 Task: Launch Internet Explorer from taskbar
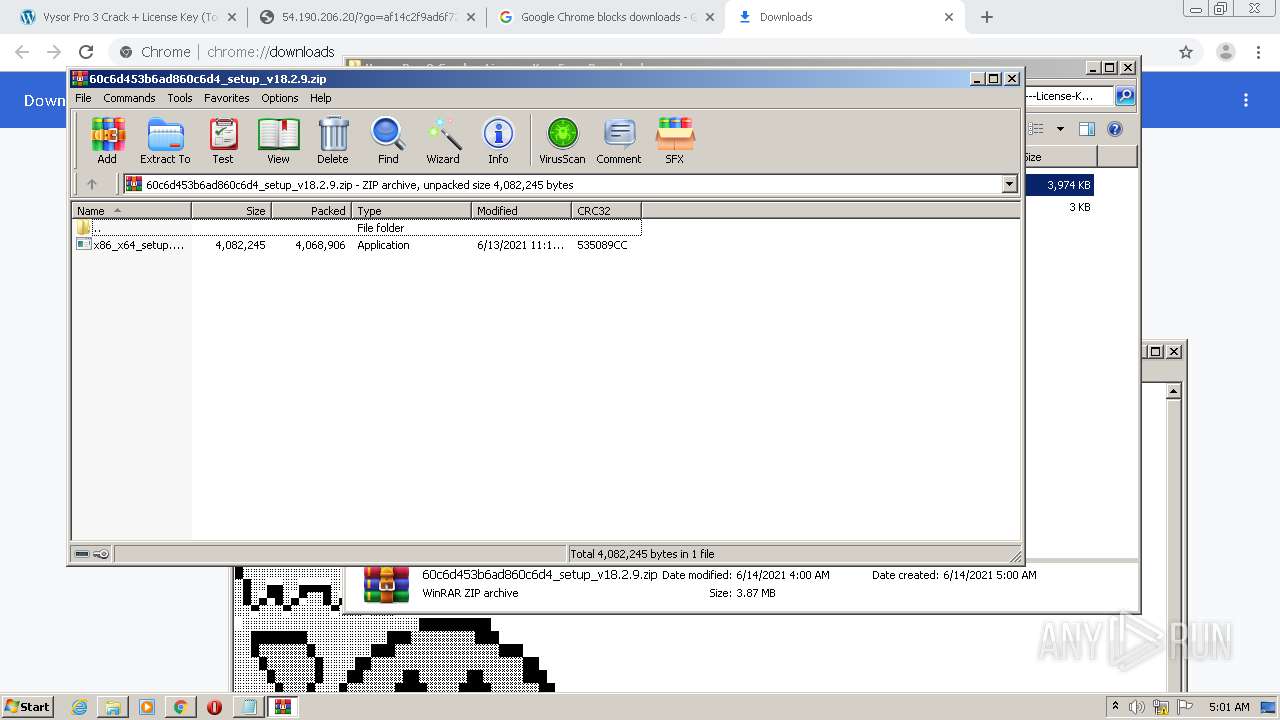[x=80, y=707]
